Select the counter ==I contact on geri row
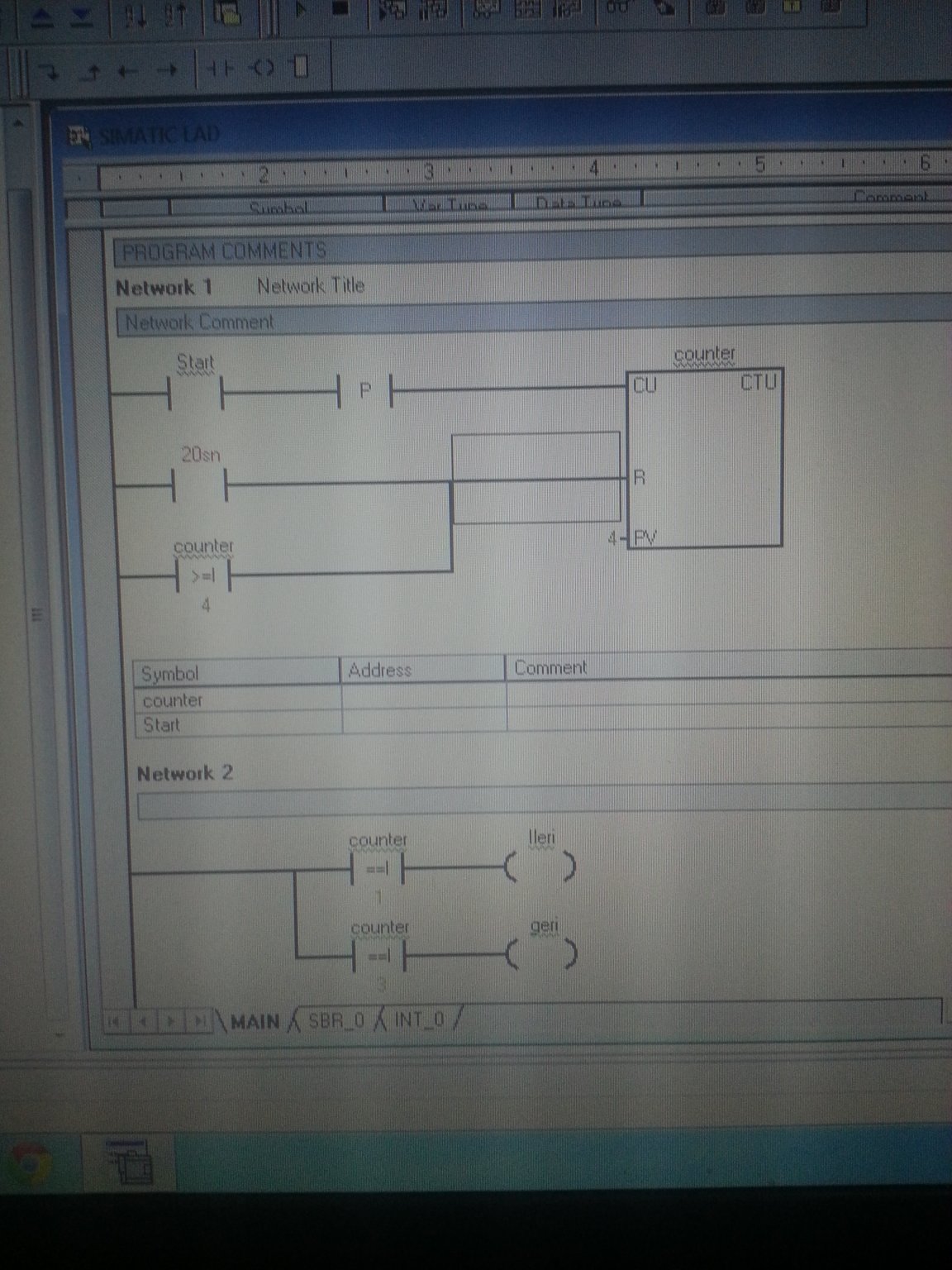 point(379,957)
